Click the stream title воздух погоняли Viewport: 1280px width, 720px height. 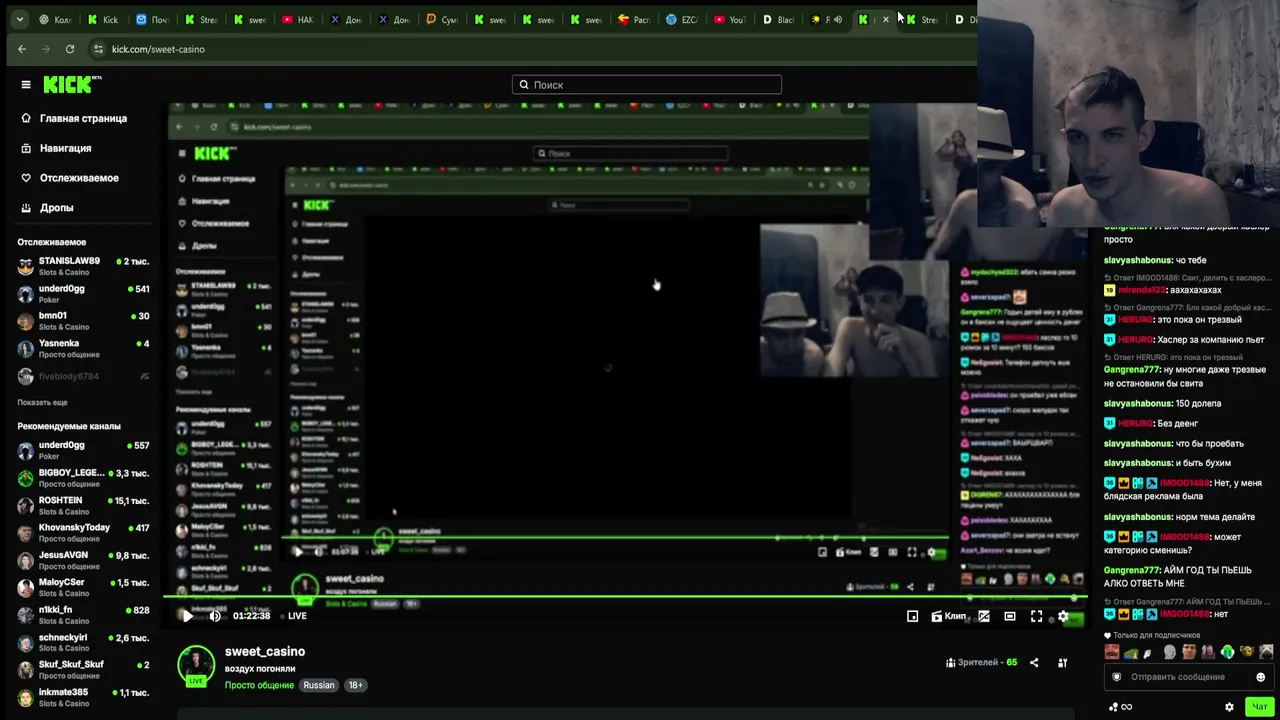[260, 669]
